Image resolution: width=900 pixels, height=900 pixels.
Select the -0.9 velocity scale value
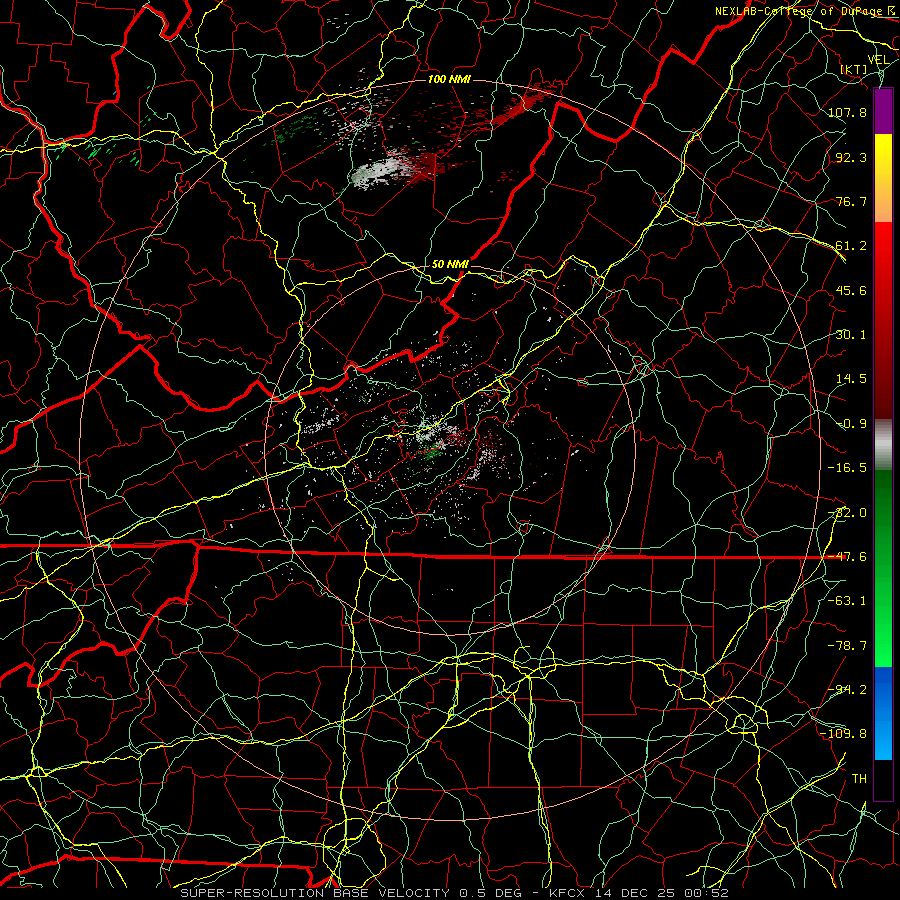851,423
